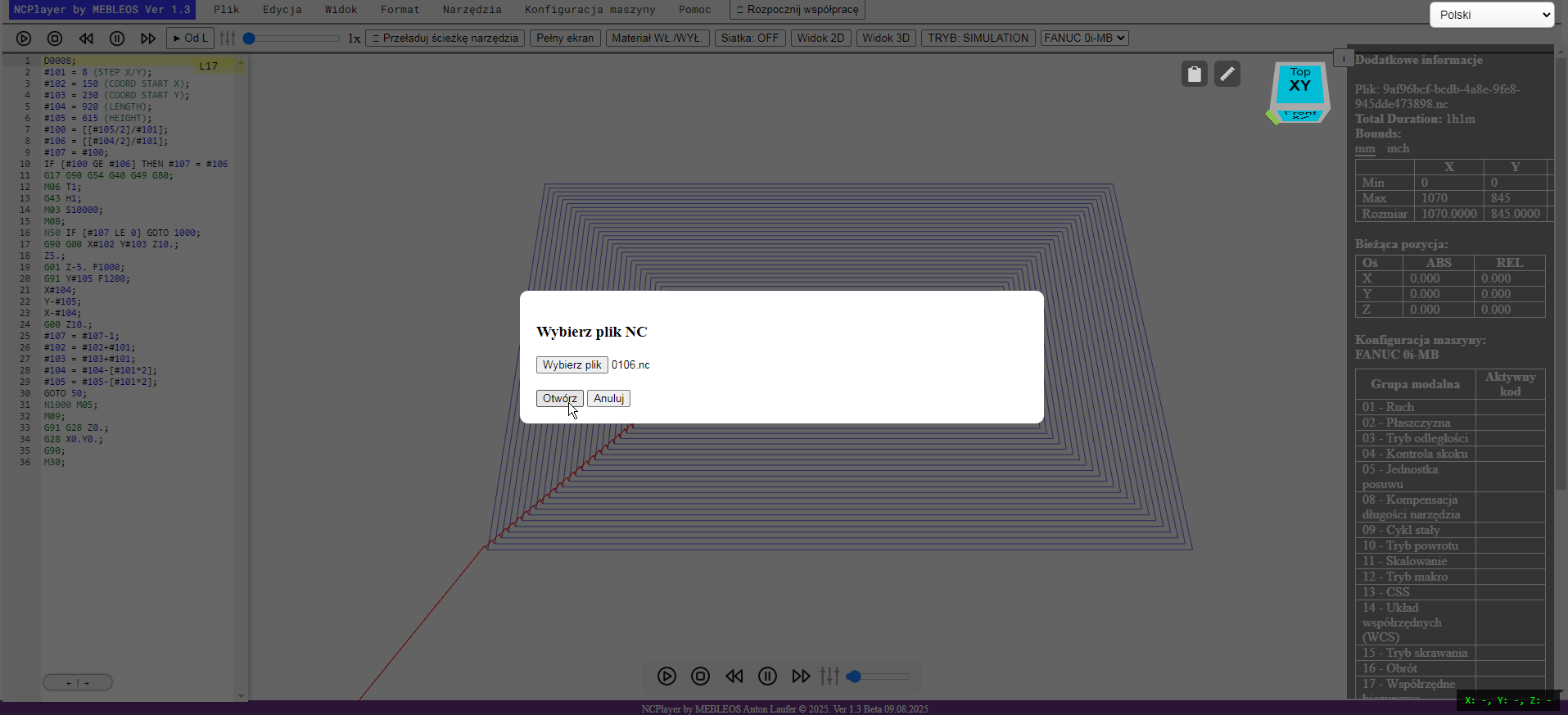Toggle 'Siatka: OFF' grid button

pyautogui.click(x=750, y=38)
